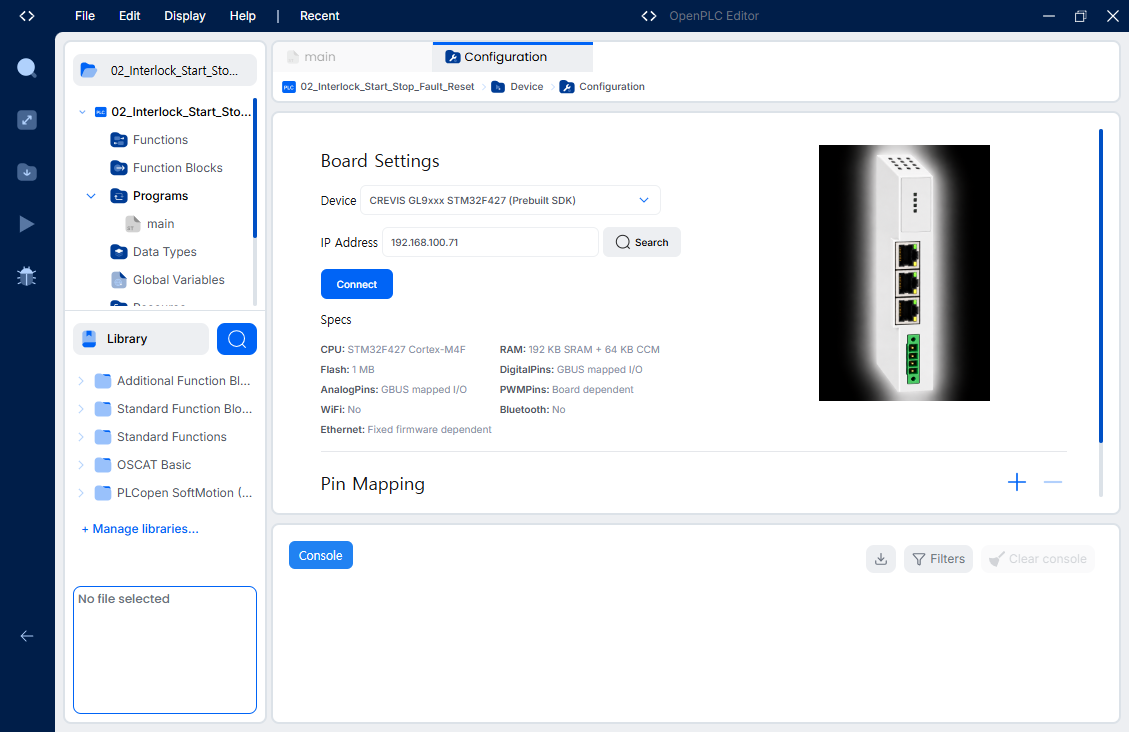This screenshot has height=732, width=1129.
Task: Open the Device dropdown
Action: (510, 200)
